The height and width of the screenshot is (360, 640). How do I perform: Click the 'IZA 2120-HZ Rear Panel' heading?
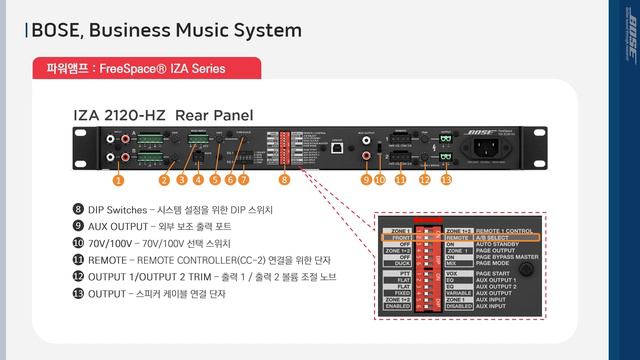pos(163,116)
